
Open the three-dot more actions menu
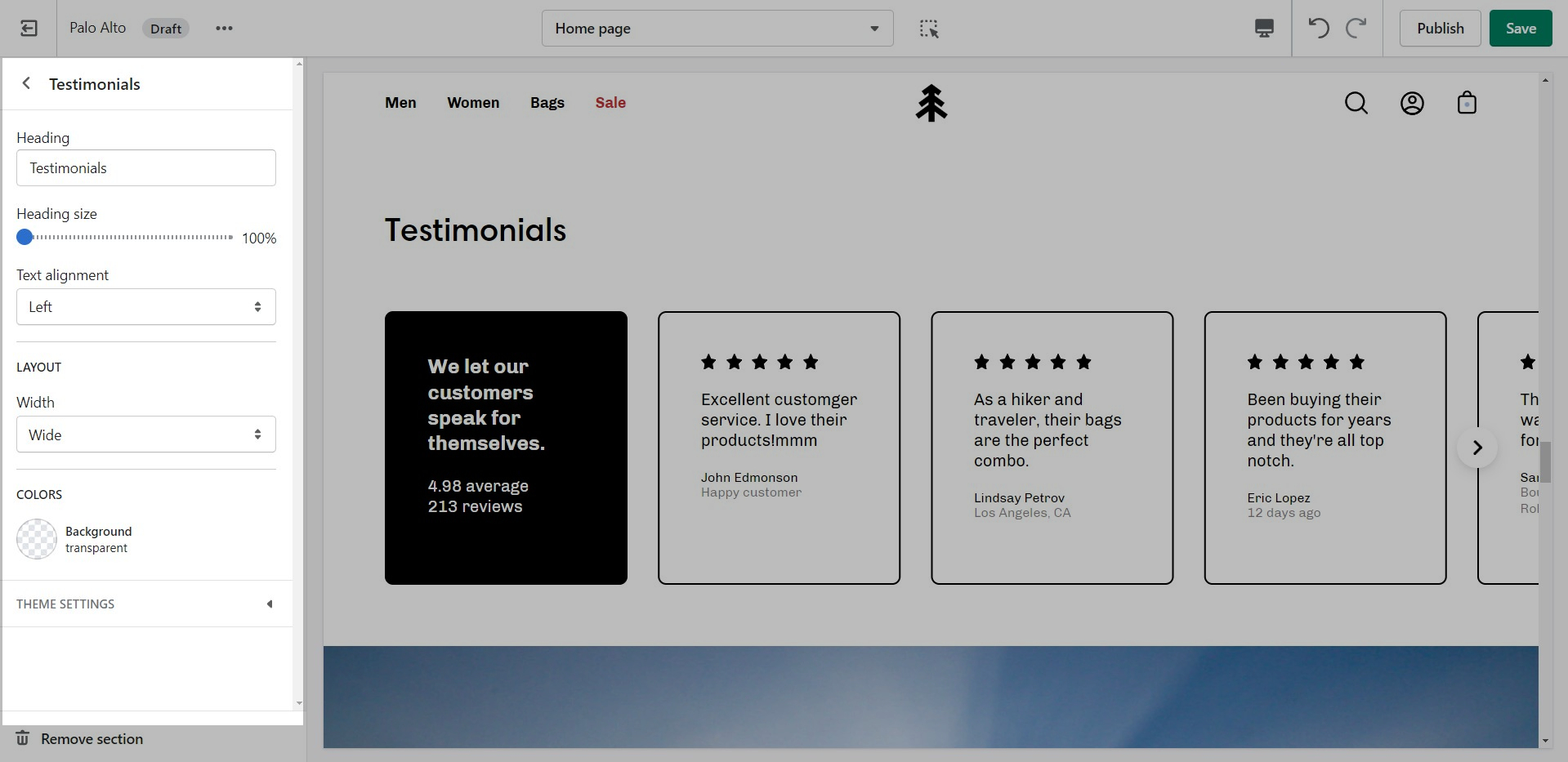(224, 29)
